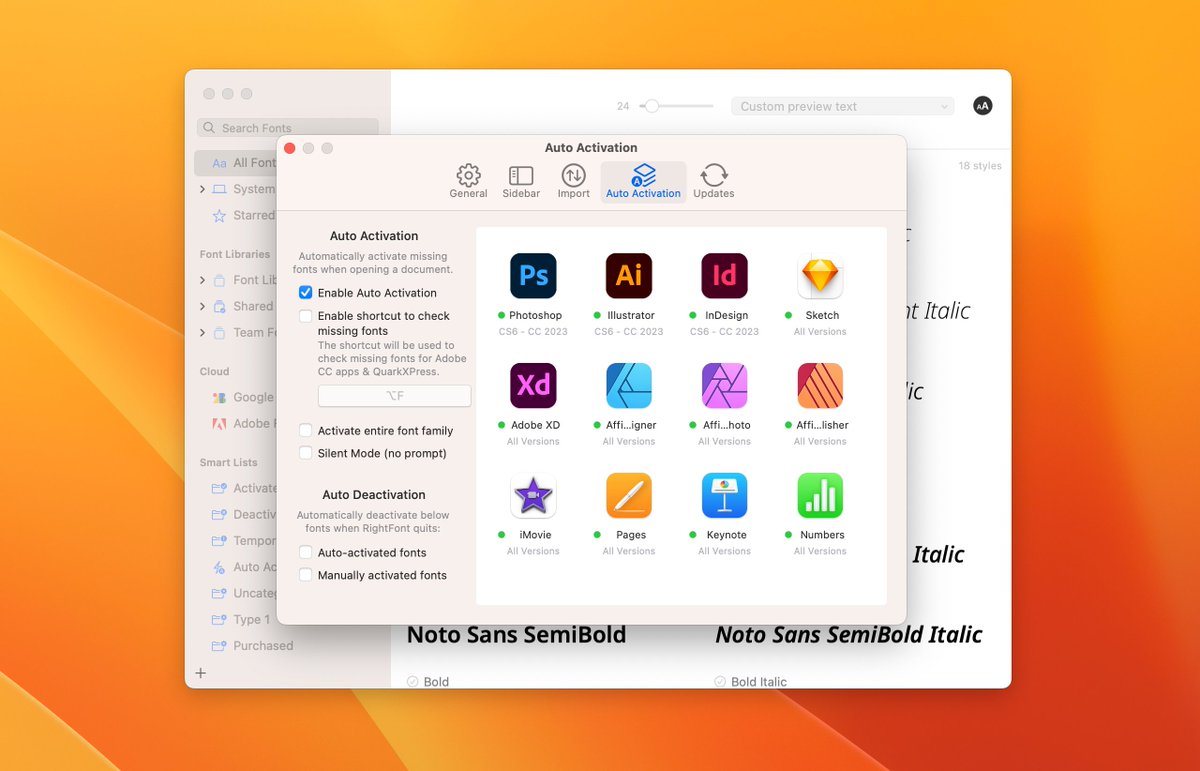Select the InDesign app icon
Image resolution: width=1200 pixels, height=771 pixels.
pos(725,276)
